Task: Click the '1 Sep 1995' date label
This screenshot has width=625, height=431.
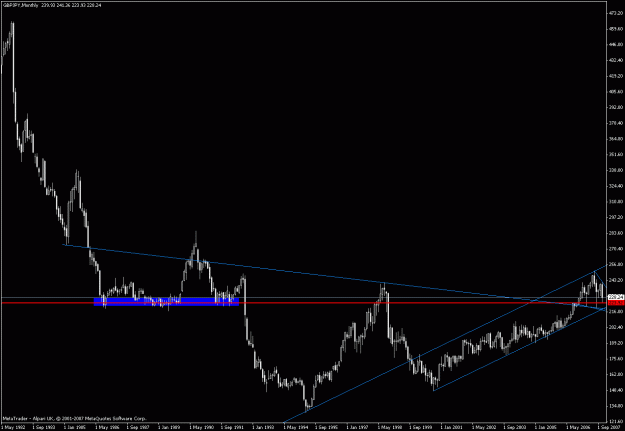Action: tap(325, 427)
